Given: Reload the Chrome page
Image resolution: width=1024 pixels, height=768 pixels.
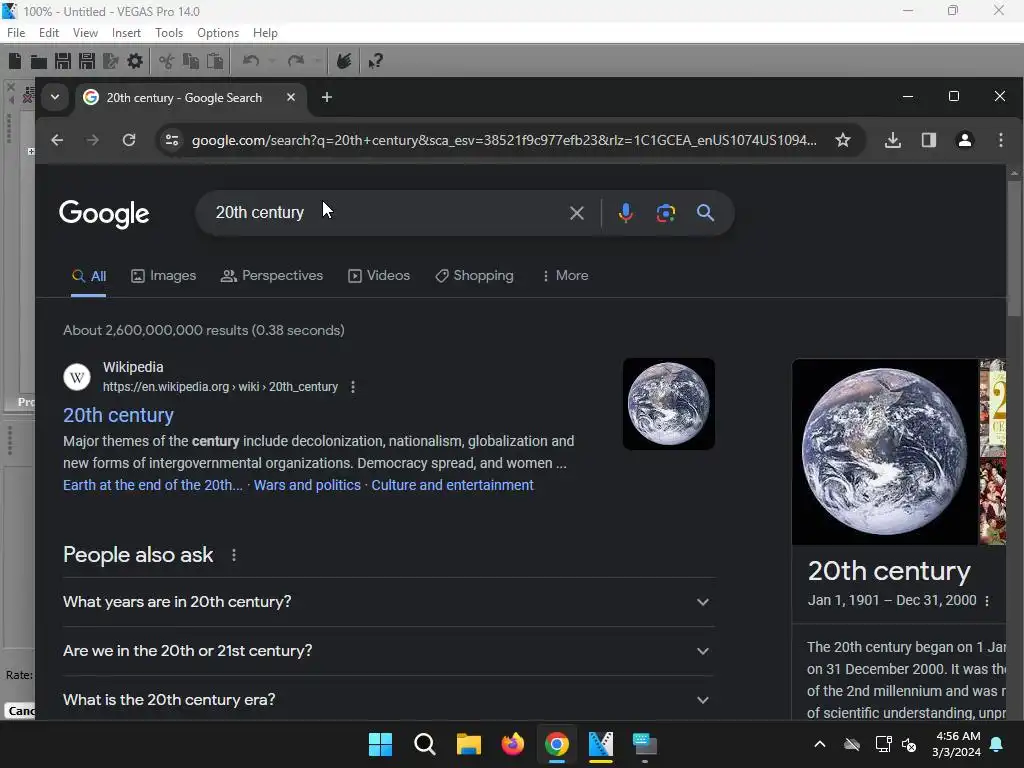Looking at the screenshot, I should tap(129, 140).
